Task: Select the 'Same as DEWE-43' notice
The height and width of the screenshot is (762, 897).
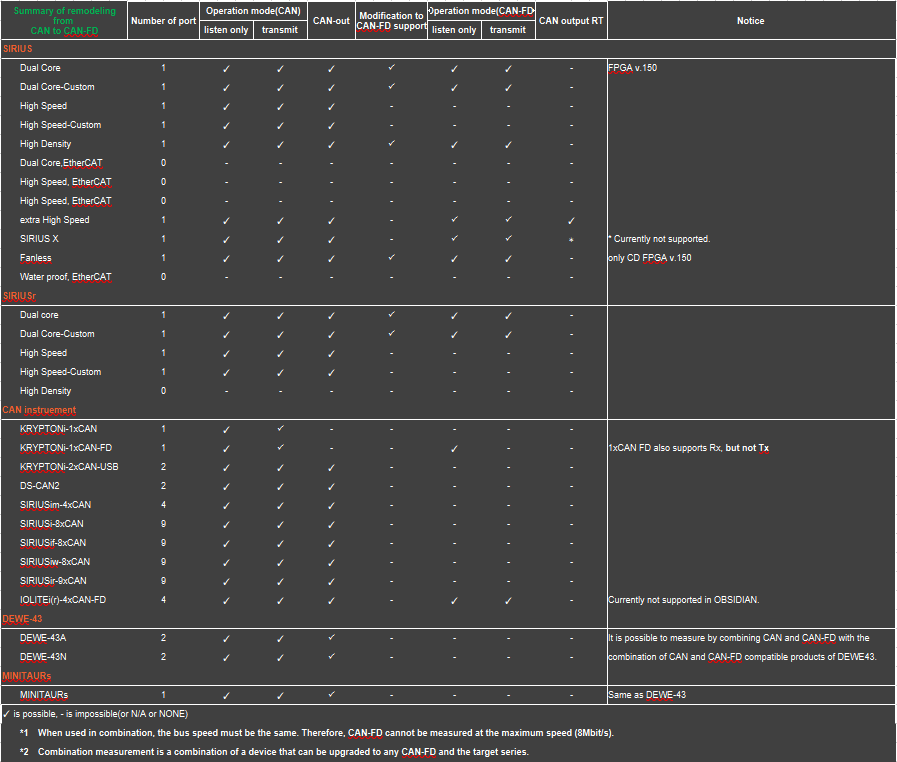Action: [x=647, y=694]
